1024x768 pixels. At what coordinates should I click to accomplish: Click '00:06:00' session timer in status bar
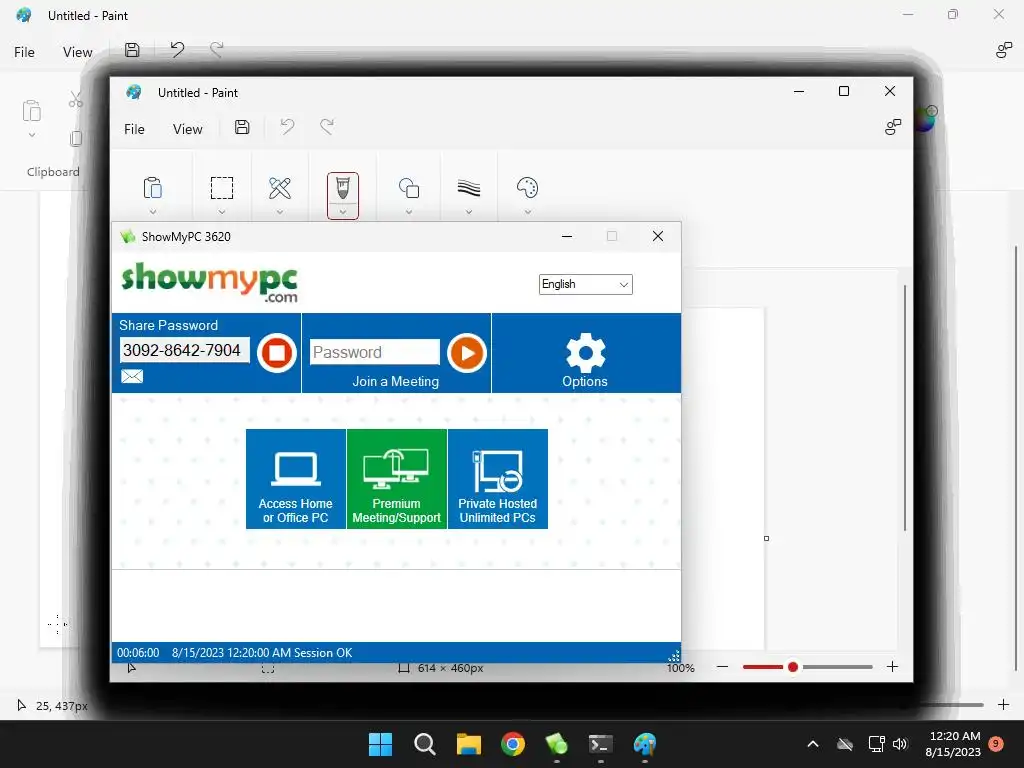[138, 652]
